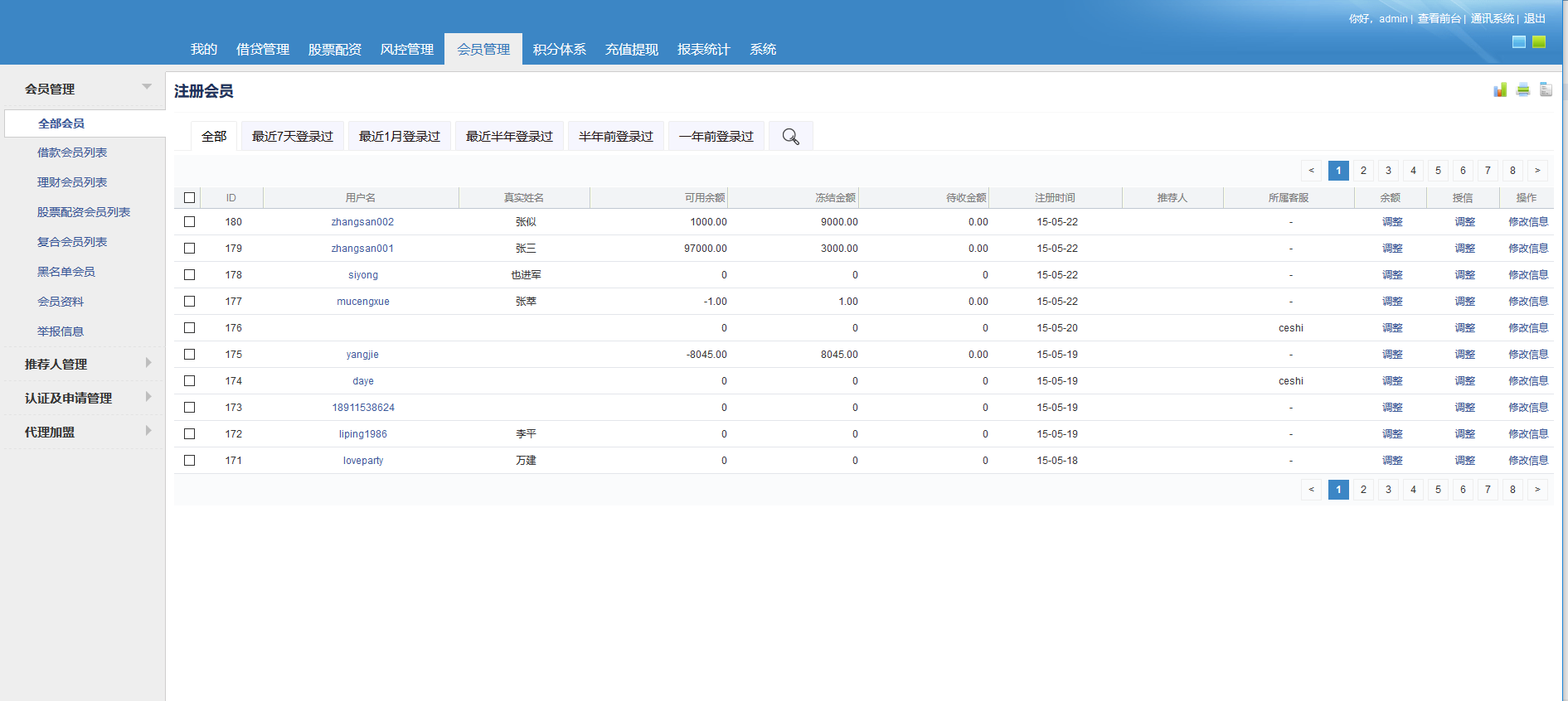1568x701 pixels.
Task: Select the blue theme color square
Action: [x=1519, y=42]
